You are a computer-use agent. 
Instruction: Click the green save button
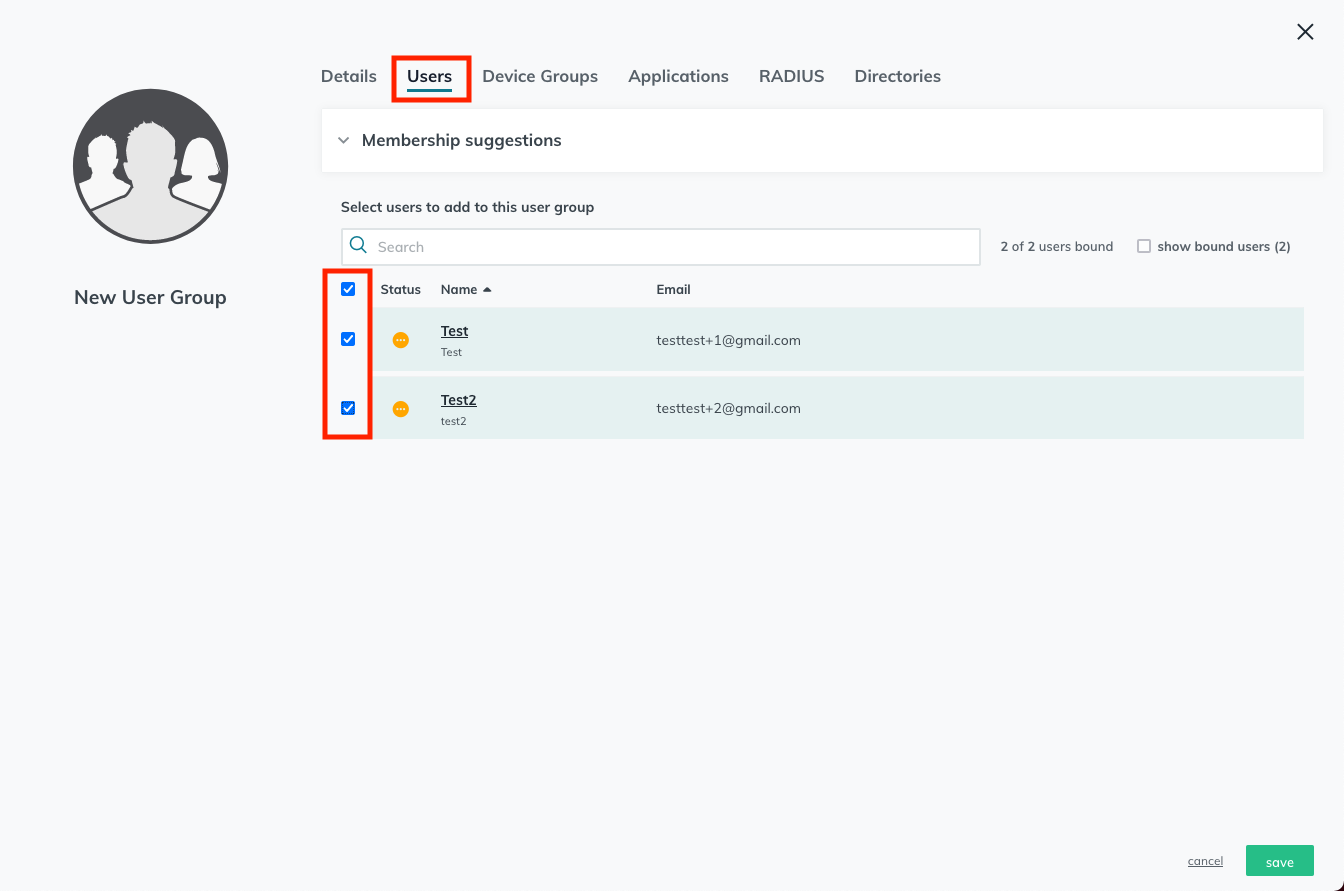1280,861
